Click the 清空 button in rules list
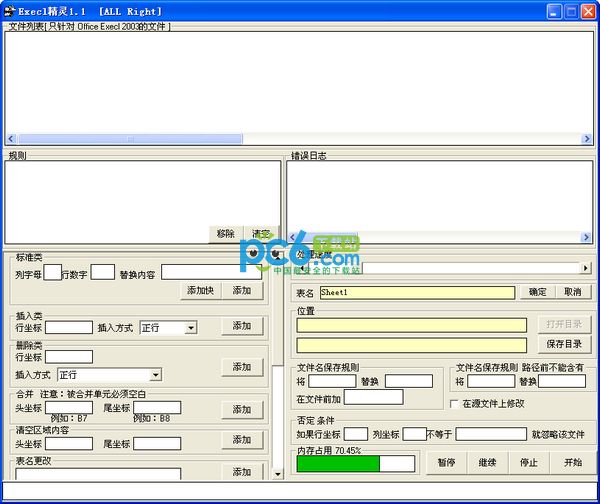 [261, 234]
